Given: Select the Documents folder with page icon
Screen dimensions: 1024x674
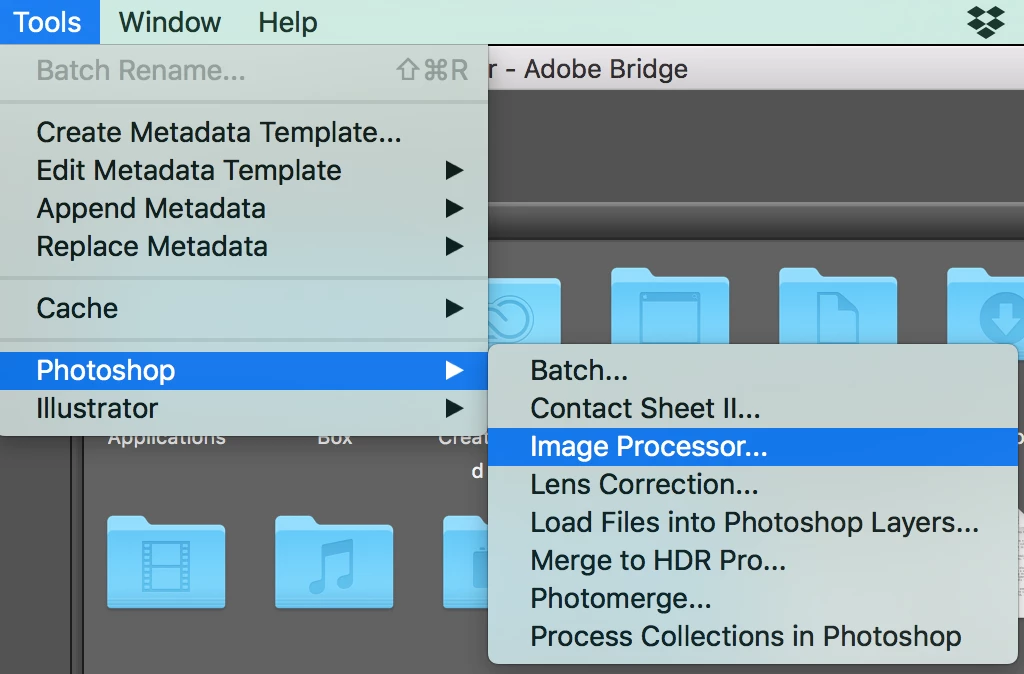Looking at the screenshot, I should click(838, 306).
